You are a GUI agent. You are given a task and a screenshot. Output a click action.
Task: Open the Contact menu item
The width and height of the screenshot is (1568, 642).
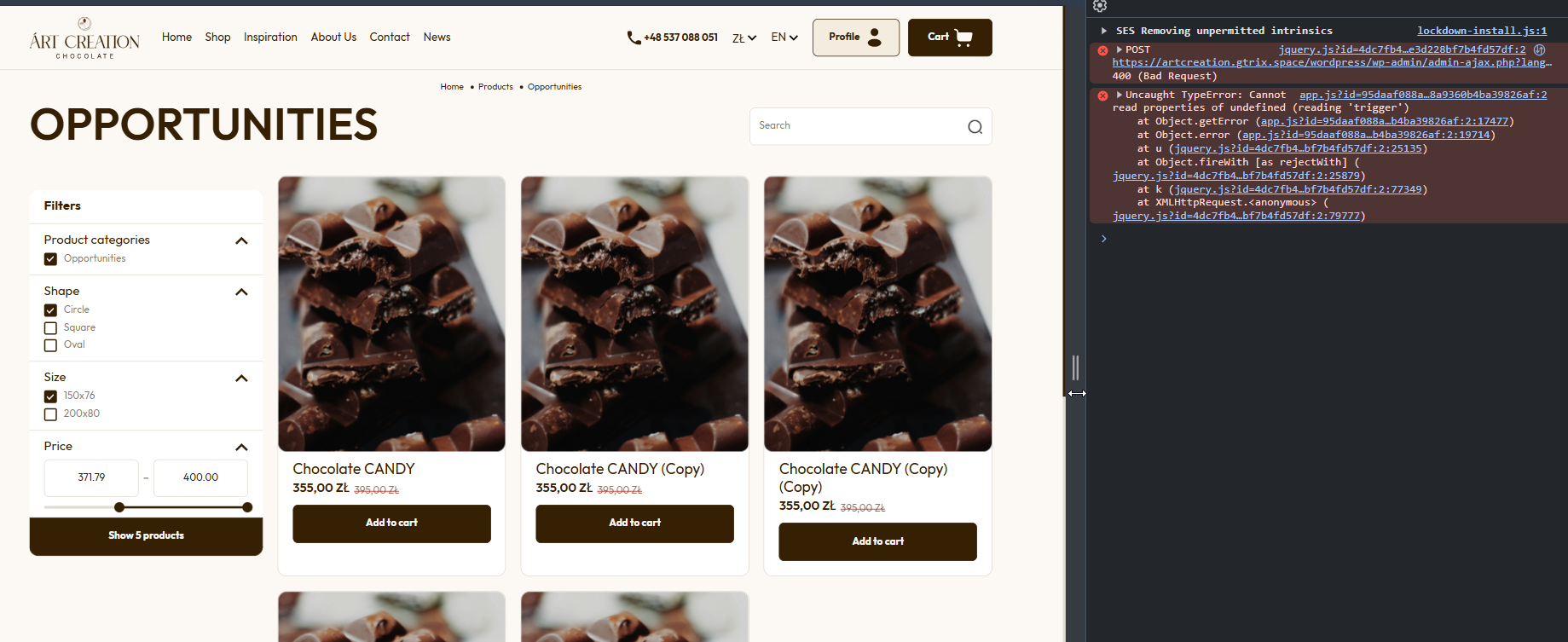390,37
